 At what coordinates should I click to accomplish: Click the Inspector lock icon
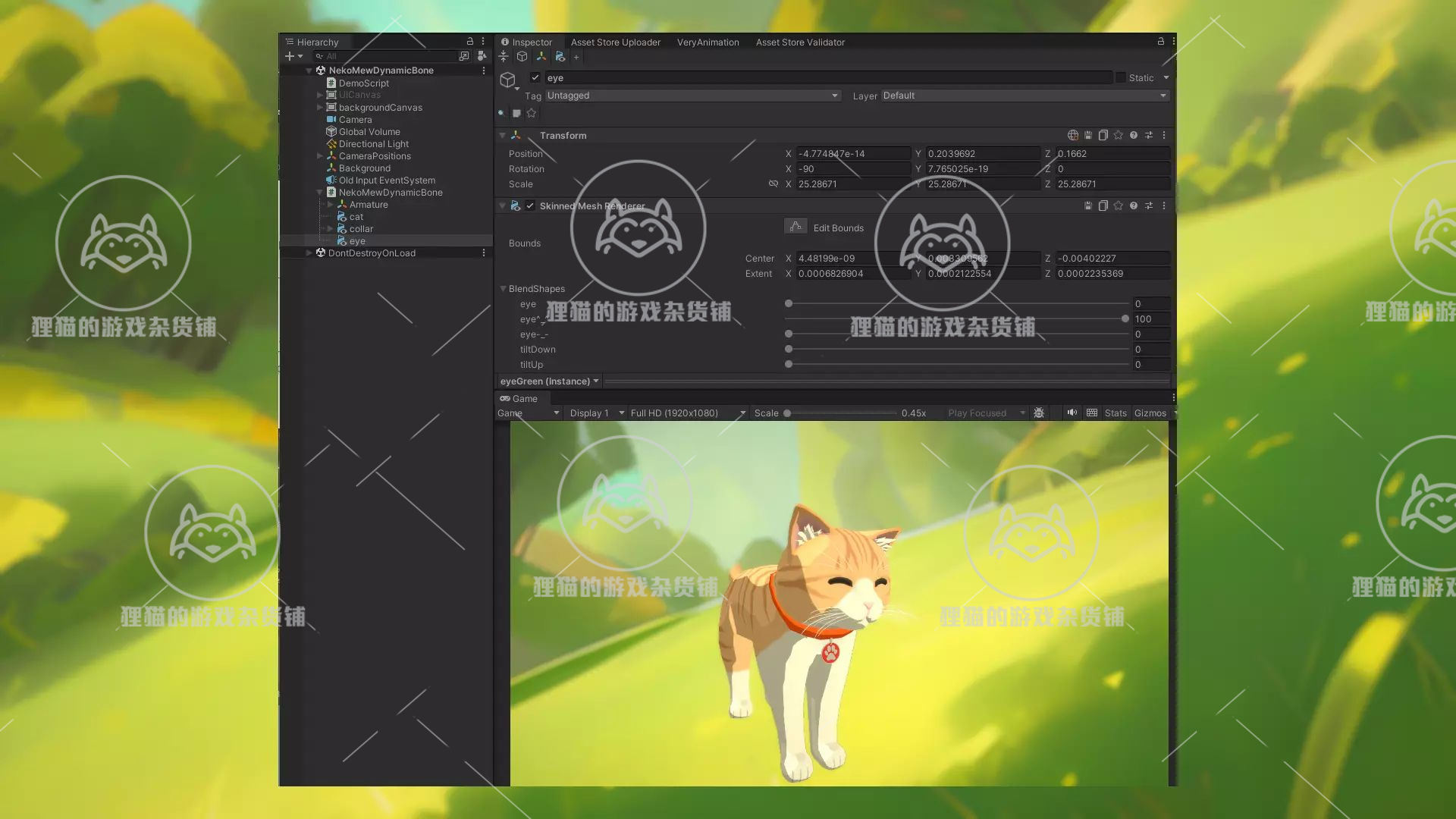coord(1160,42)
